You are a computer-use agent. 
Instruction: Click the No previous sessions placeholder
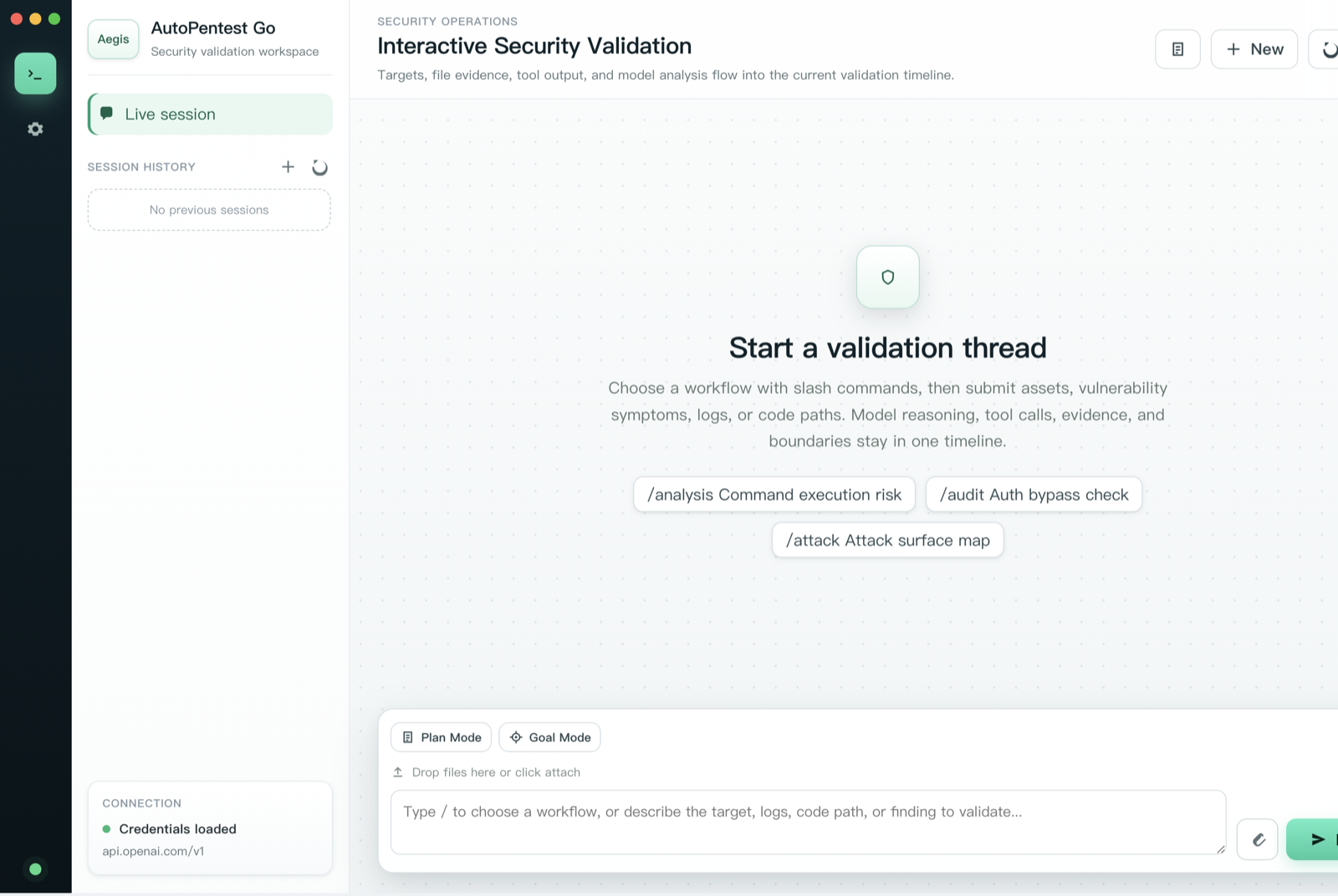coord(209,210)
